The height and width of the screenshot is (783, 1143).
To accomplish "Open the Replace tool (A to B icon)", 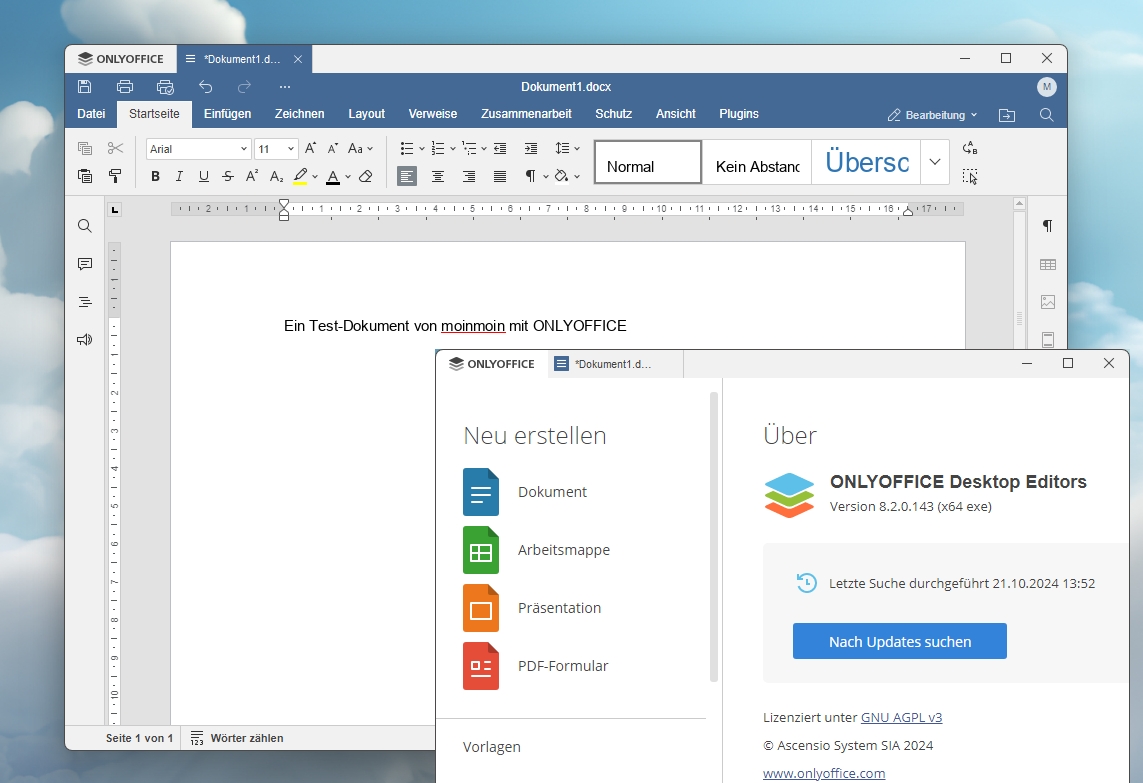I will [x=970, y=149].
